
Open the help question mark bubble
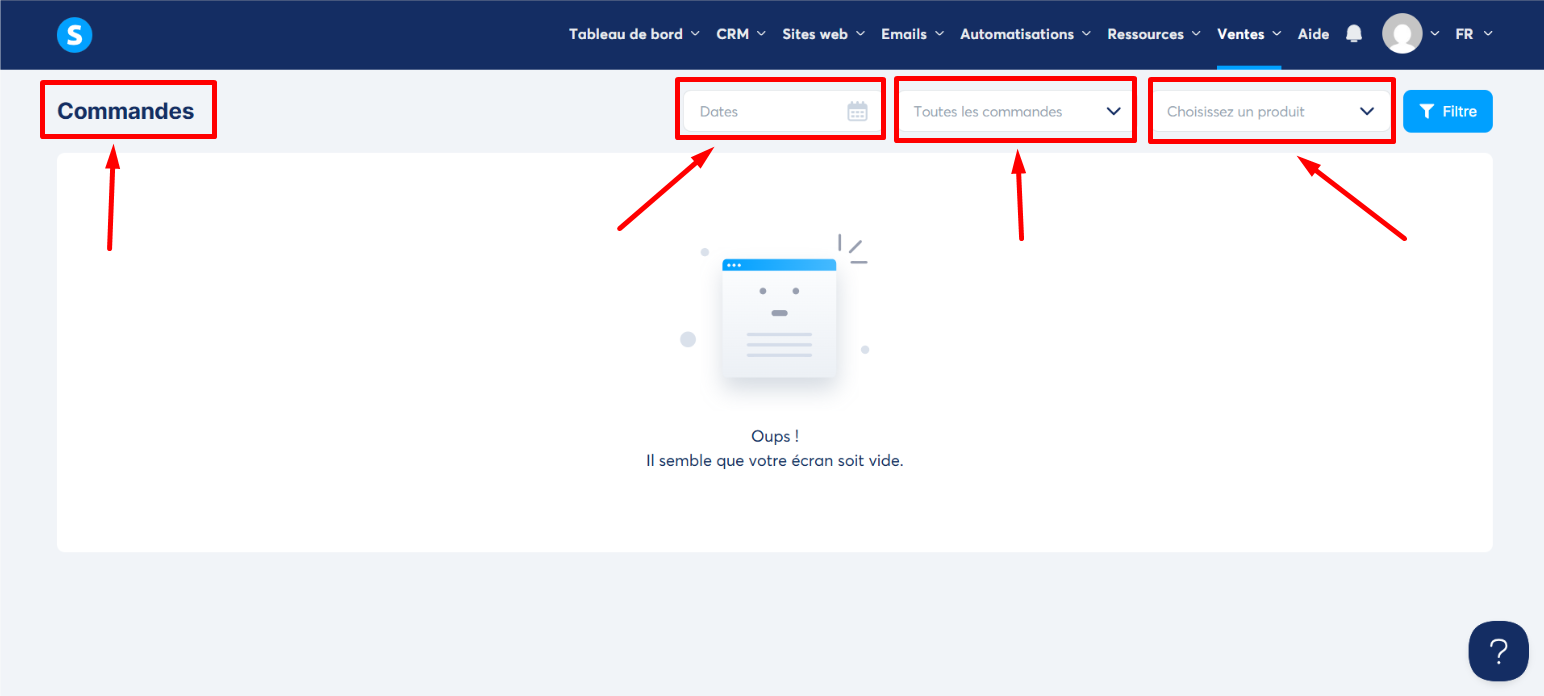pos(1498,651)
